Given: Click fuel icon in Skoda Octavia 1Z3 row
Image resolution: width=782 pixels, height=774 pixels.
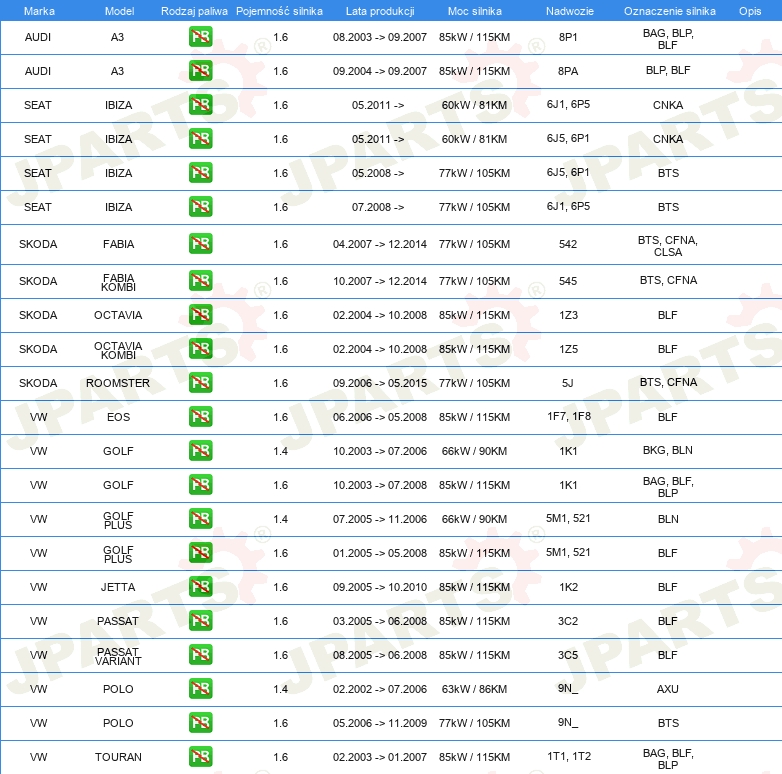Looking at the screenshot, I should click(x=200, y=315).
